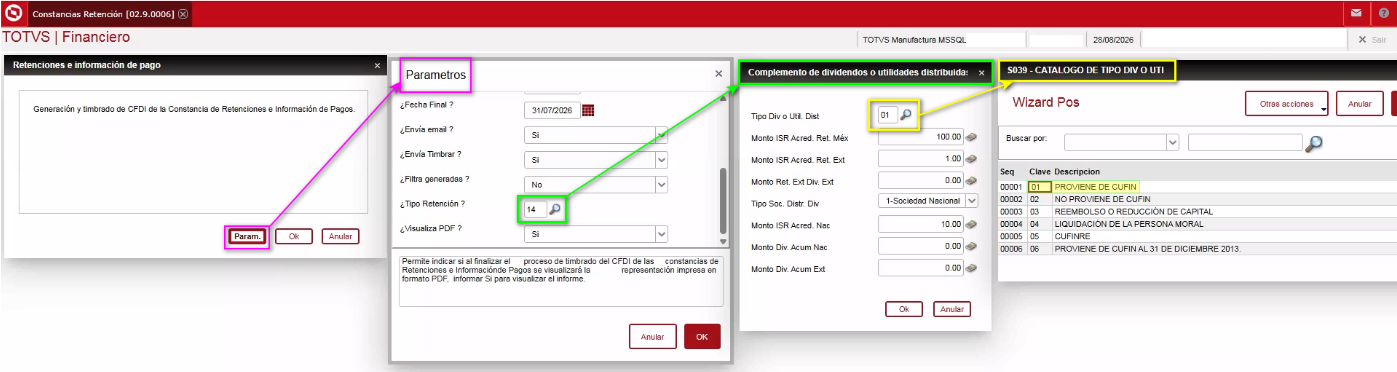Expand the ¿Filtra generadas? dropdown
Image resolution: width=1397 pixels, height=372 pixels.
[661, 184]
